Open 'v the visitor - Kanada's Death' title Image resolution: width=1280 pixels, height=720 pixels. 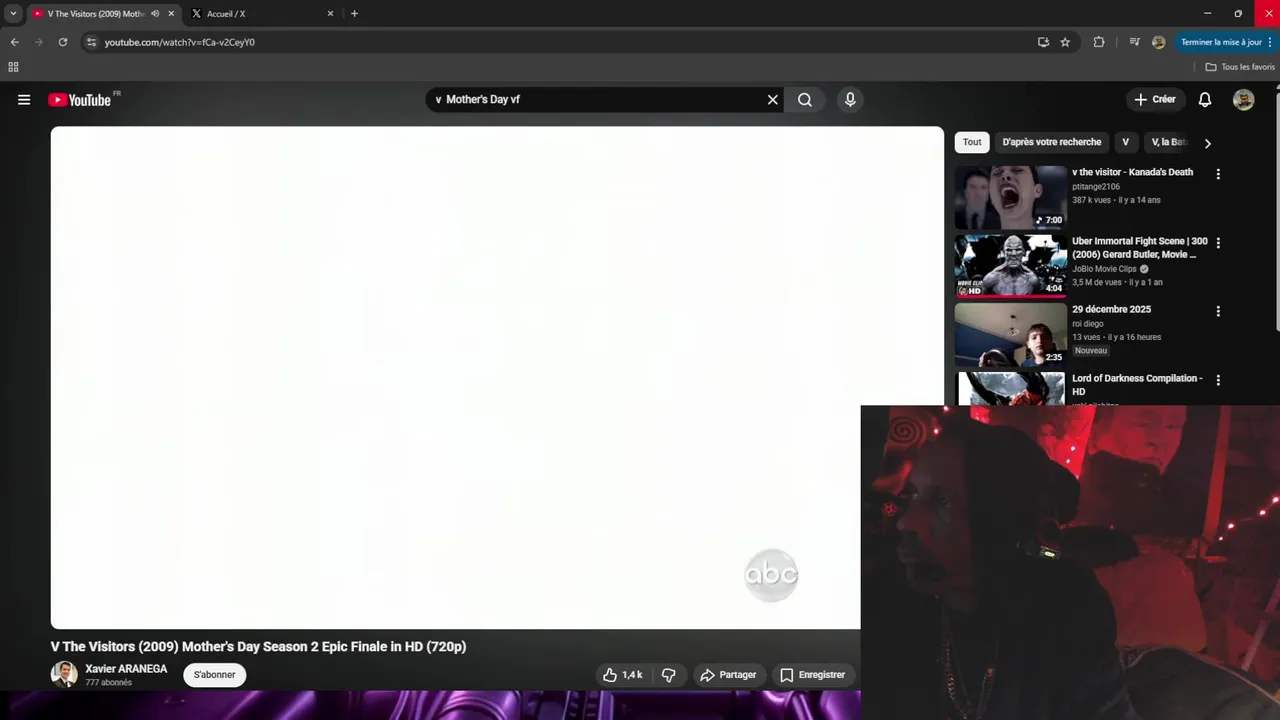pos(1132,172)
